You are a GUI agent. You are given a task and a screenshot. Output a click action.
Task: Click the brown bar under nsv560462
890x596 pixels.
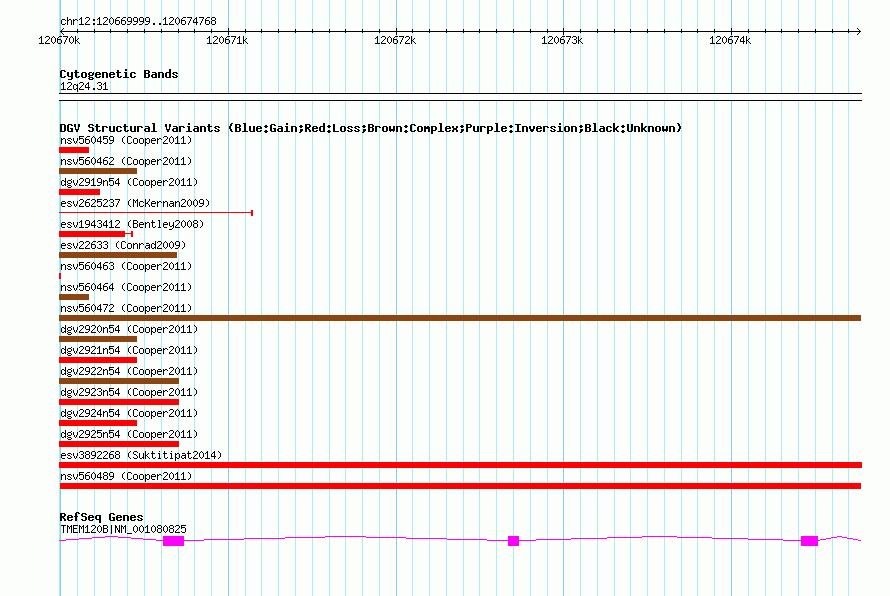pyautogui.click(x=98, y=171)
